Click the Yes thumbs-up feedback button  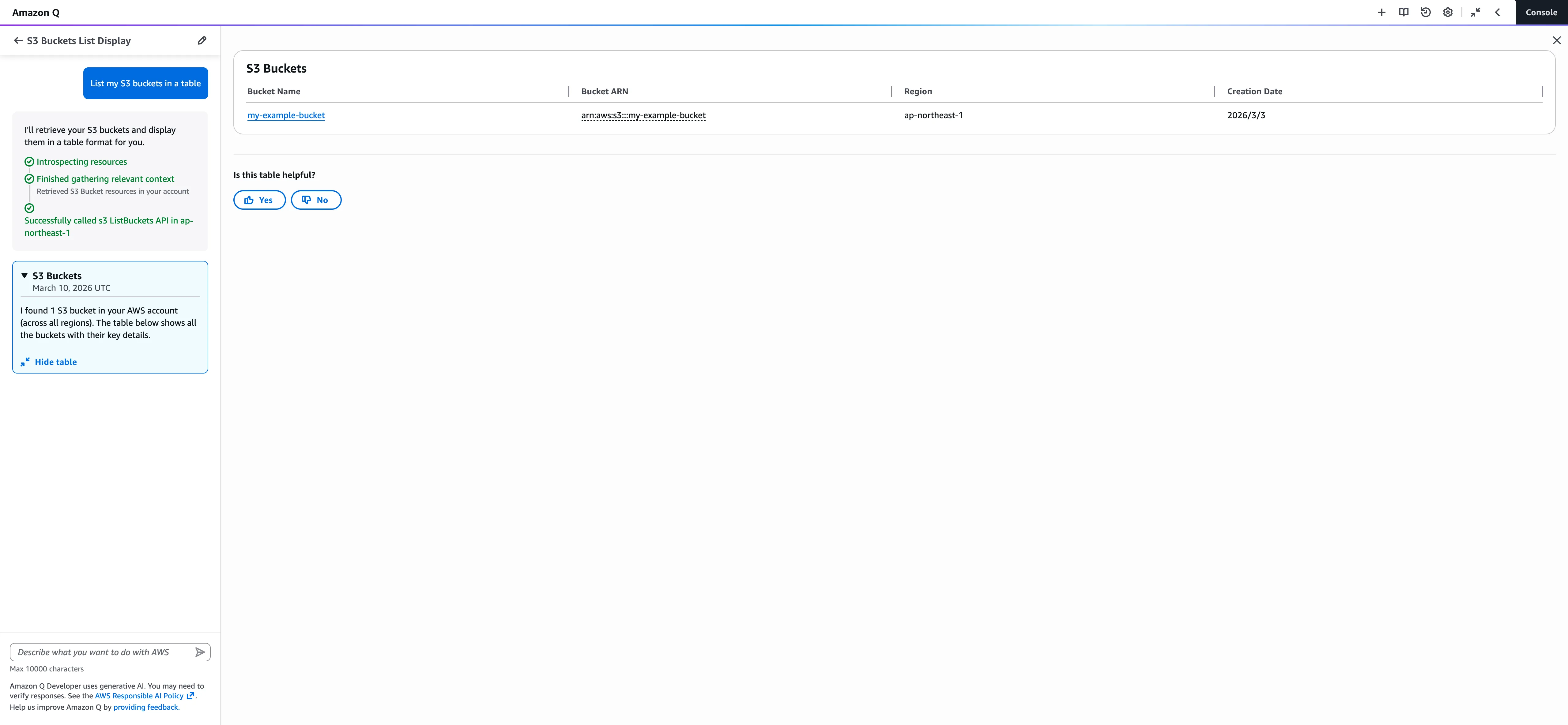[259, 200]
